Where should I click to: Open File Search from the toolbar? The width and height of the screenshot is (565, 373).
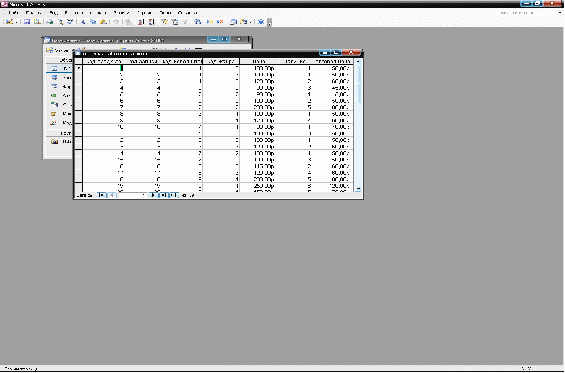[x=37, y=22]
